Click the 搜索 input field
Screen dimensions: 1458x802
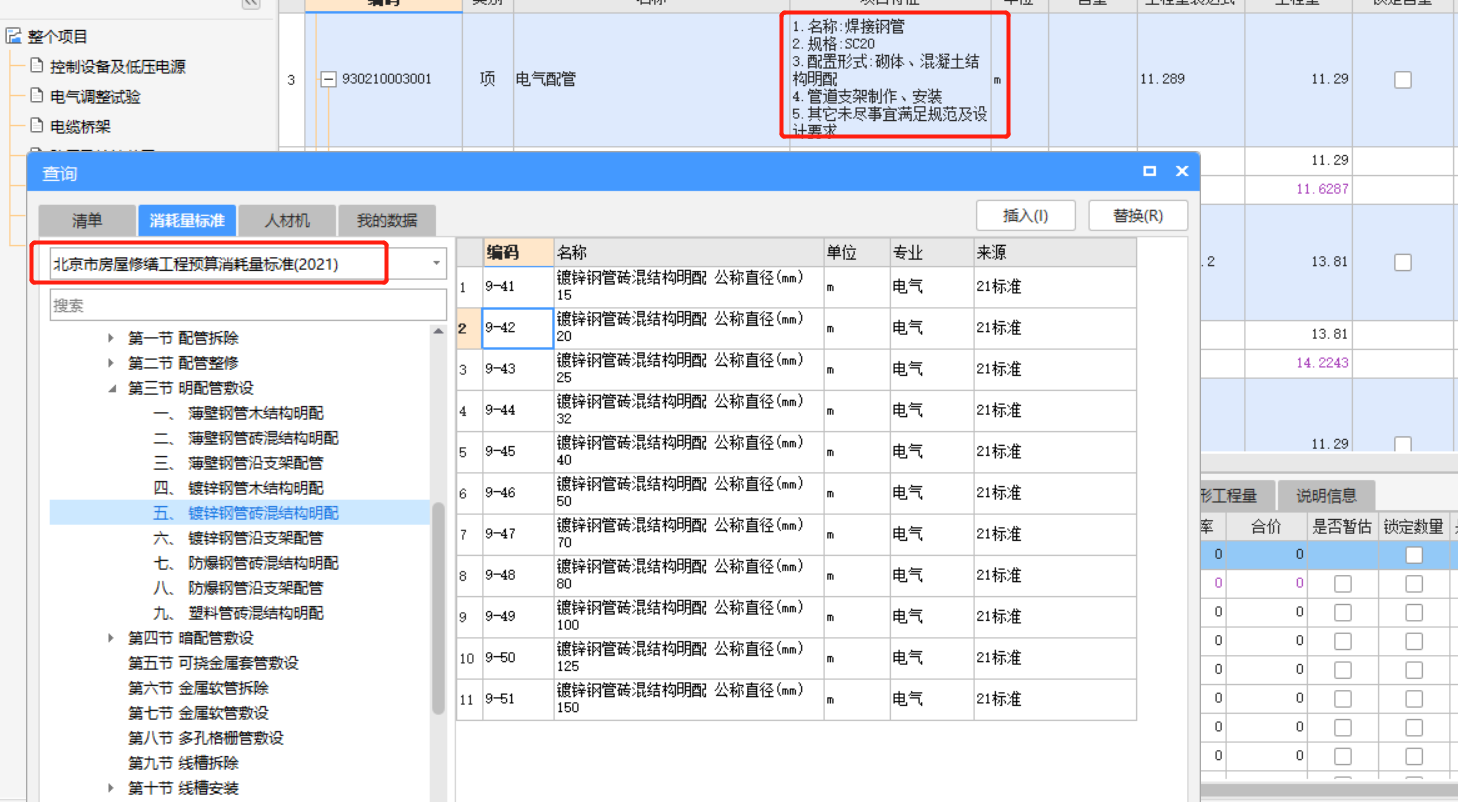(x=248, y=305)
